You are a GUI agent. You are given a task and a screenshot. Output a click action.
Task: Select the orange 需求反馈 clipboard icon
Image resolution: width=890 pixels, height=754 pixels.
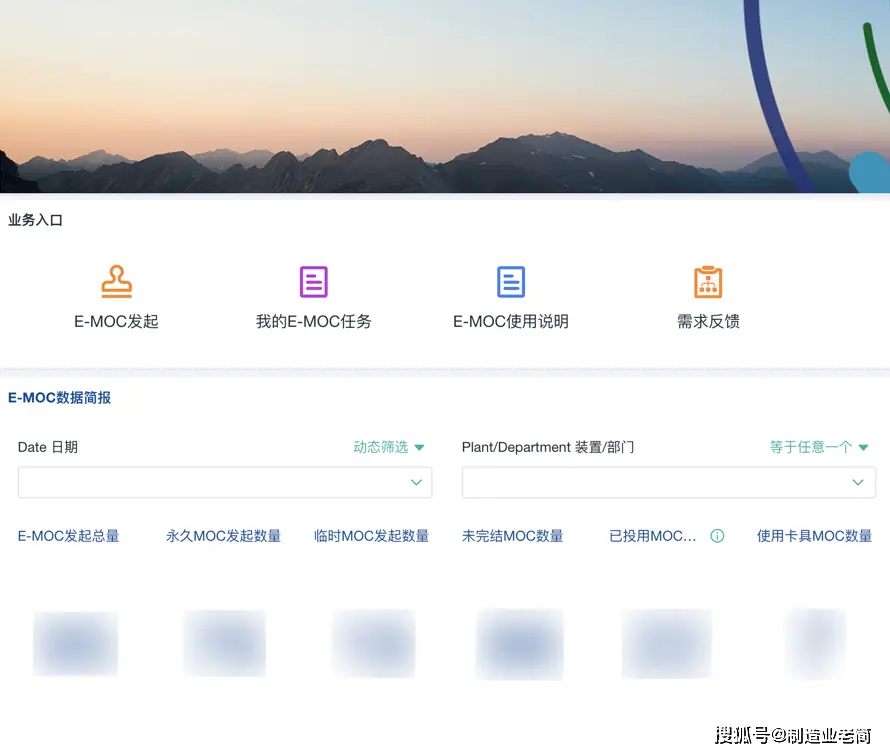[x=708, y=282]
